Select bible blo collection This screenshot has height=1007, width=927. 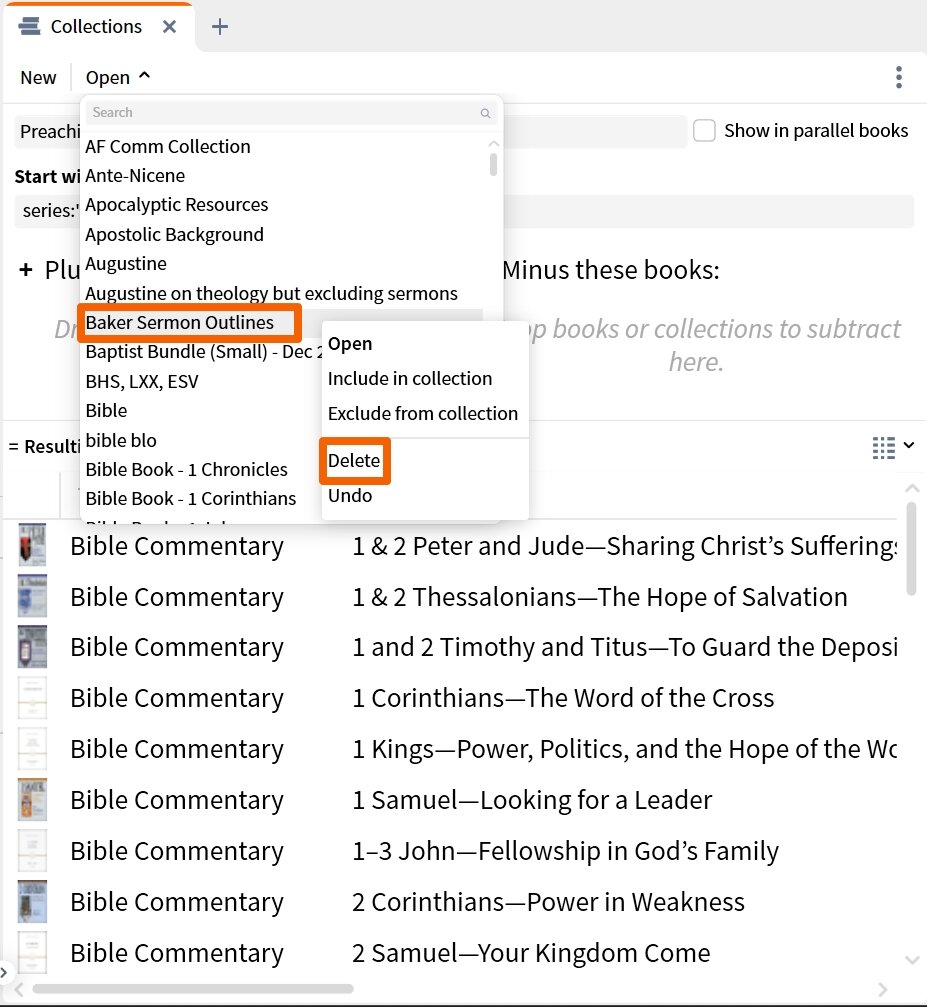pyautogui.click(x=121, y=441)
